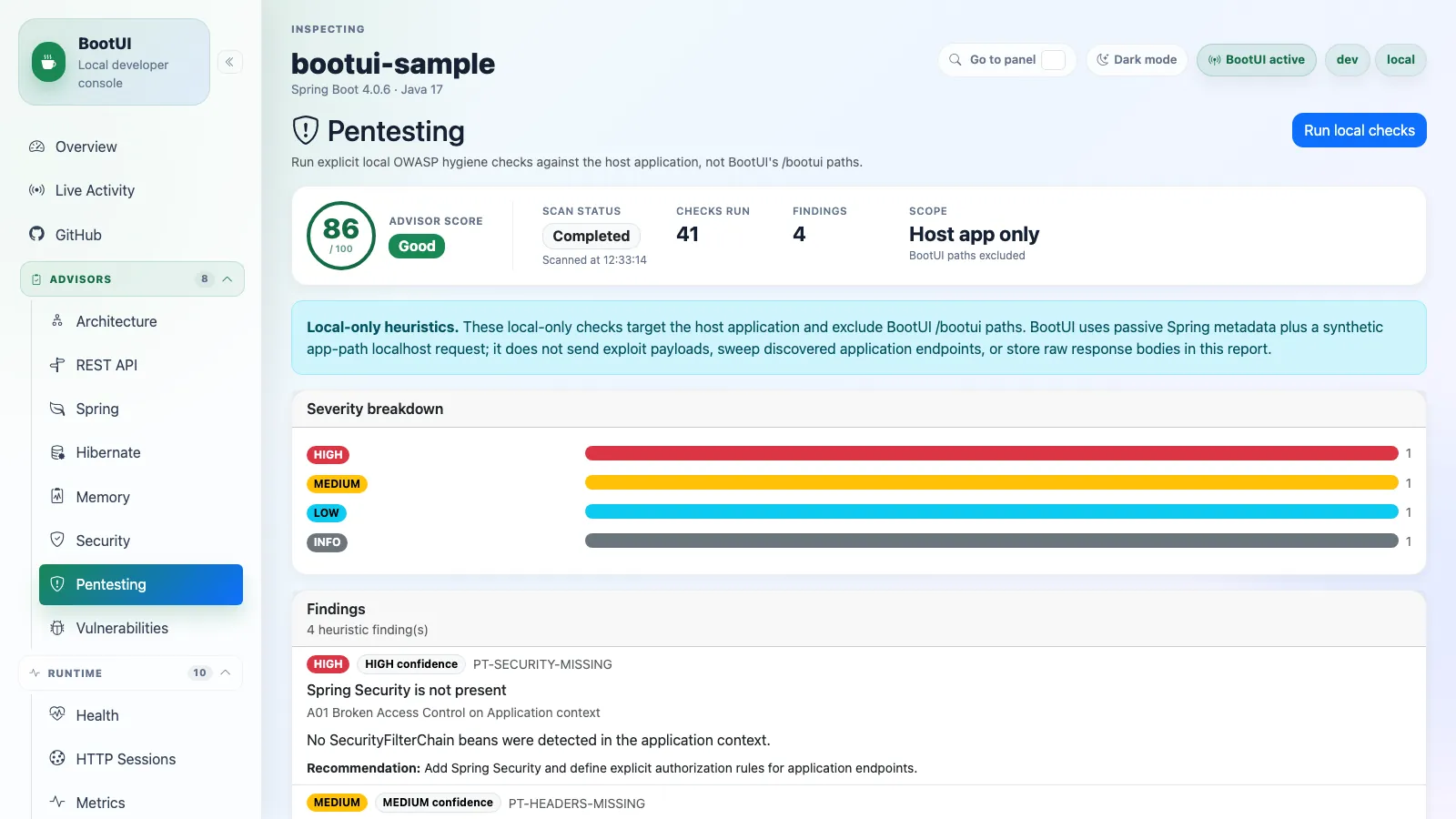Screen dimensions: 1456x819
Task: Go to the GitHub page
Action: (132, 235)
